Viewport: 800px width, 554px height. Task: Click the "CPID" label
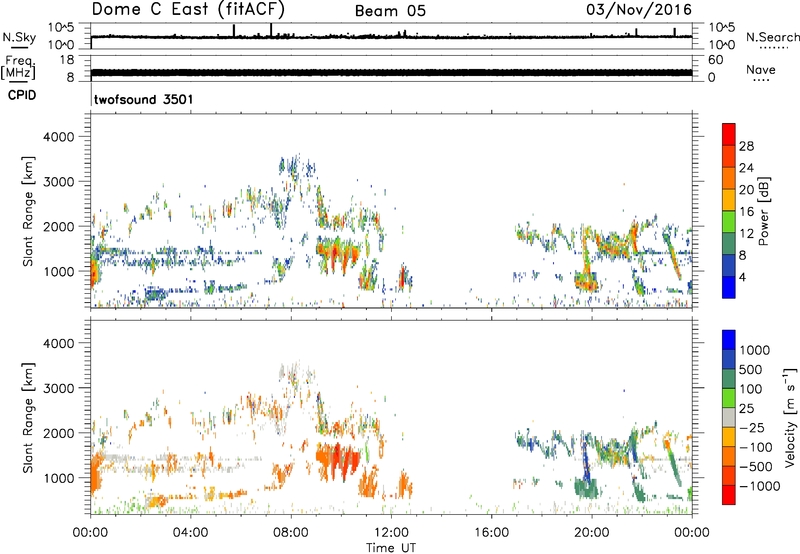[22, 95]
